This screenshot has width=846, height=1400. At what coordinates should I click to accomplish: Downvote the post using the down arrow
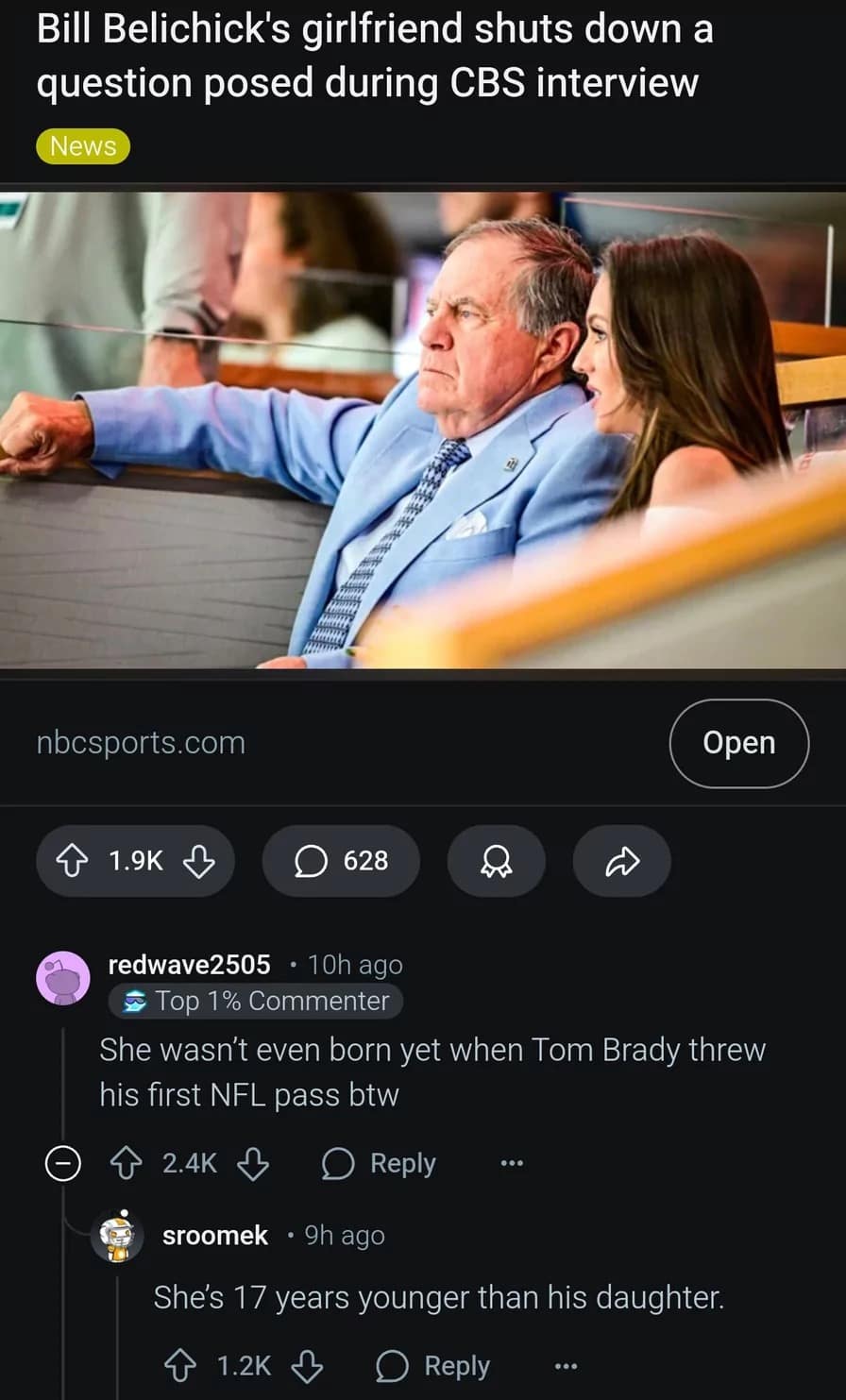click(199, 862)
